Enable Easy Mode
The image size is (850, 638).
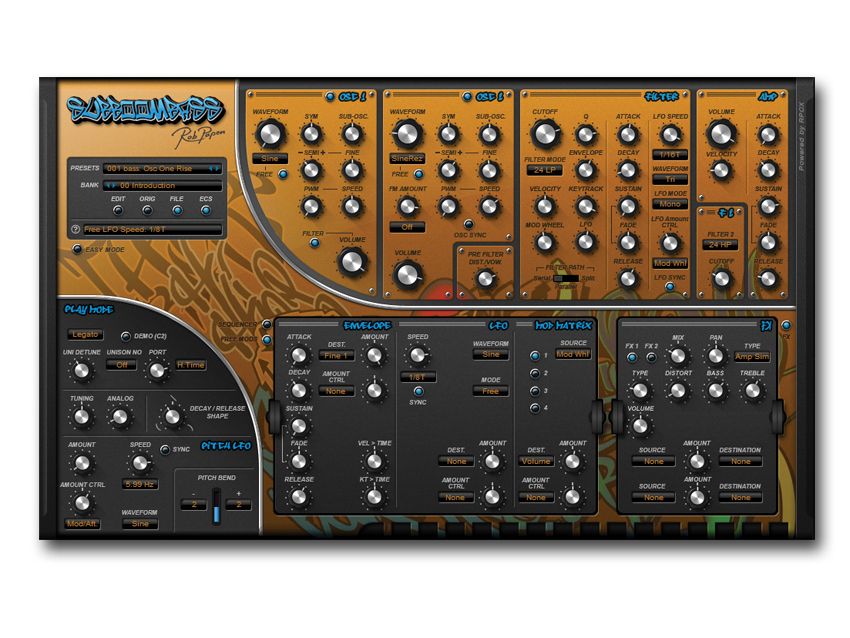pos(78,249)
